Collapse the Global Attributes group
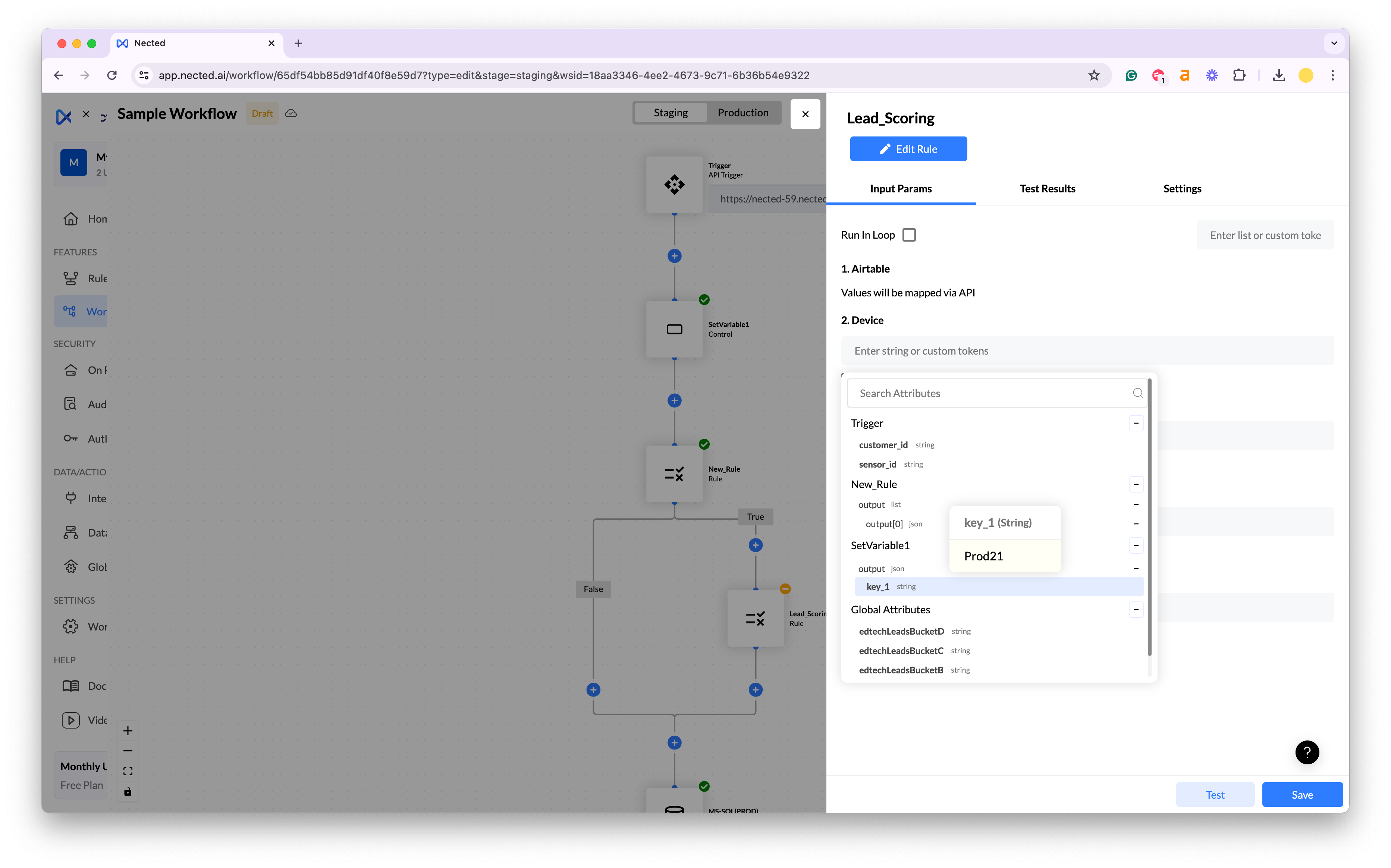This screenshot has height=868, width=1391. coord(1136,610)
